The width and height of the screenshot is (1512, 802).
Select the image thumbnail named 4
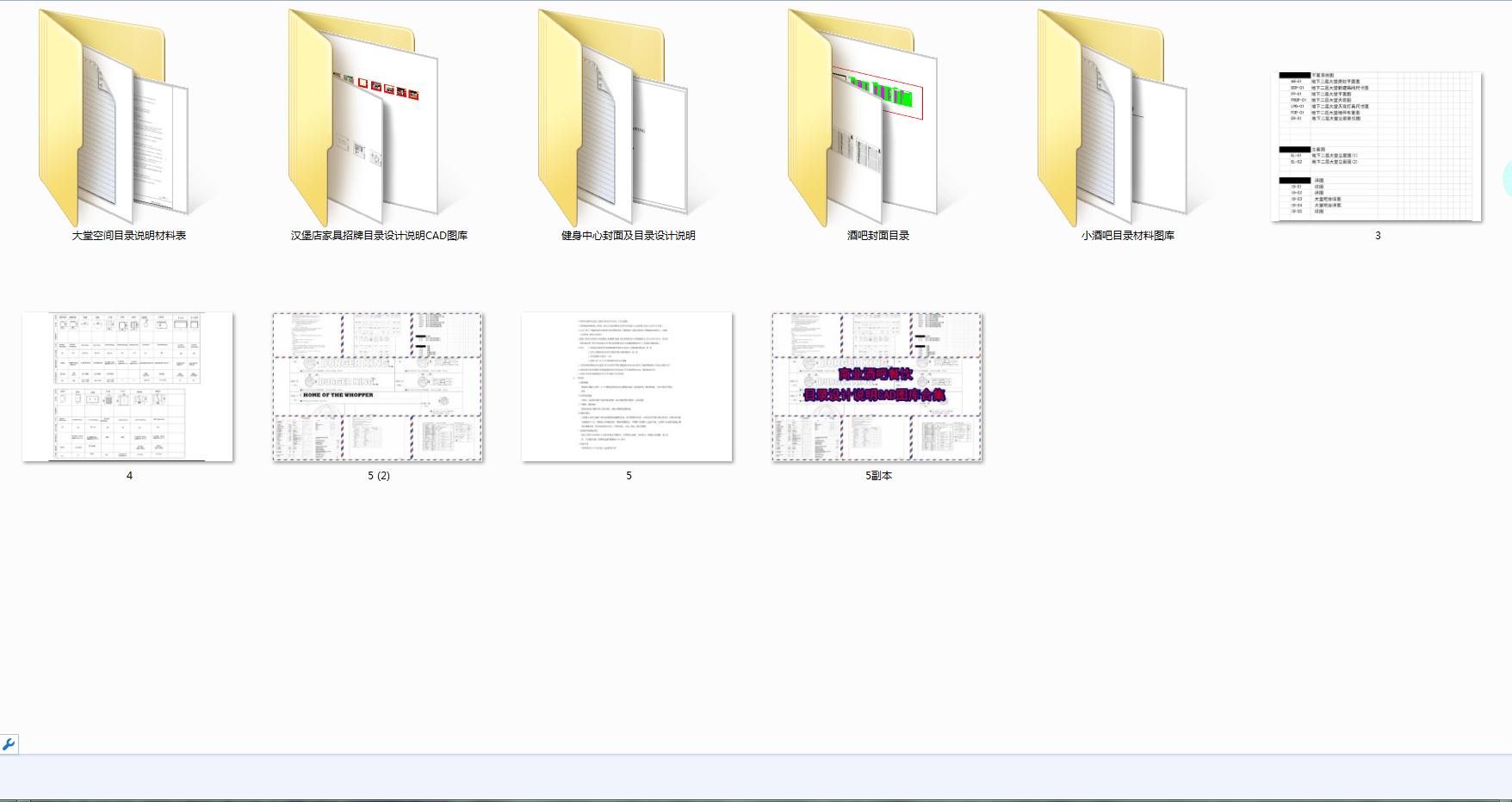[127, 386]
